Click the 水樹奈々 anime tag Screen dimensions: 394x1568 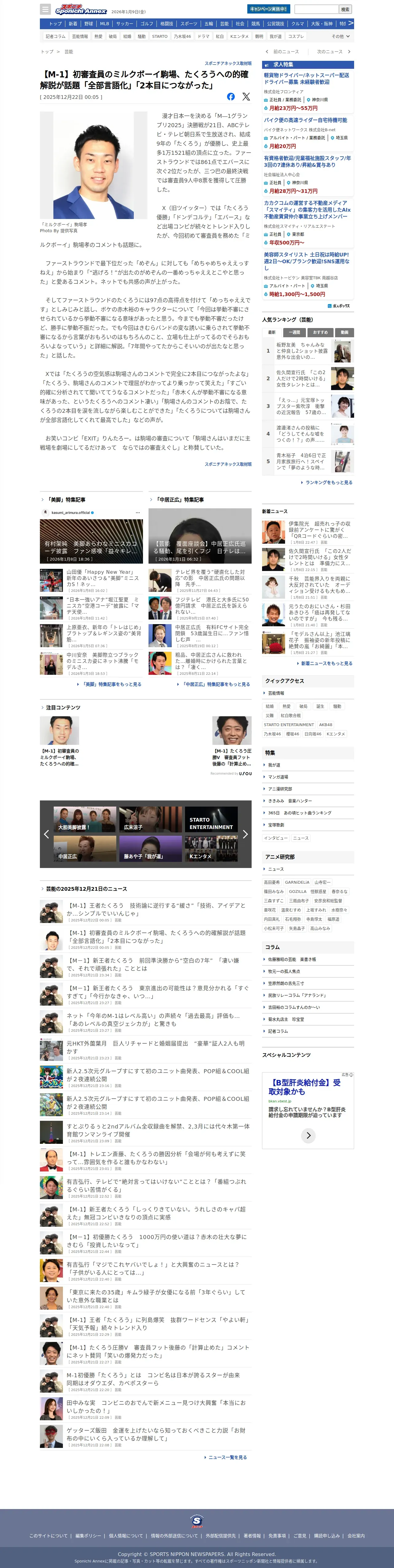pyautogui.click(x=339, y=910)
